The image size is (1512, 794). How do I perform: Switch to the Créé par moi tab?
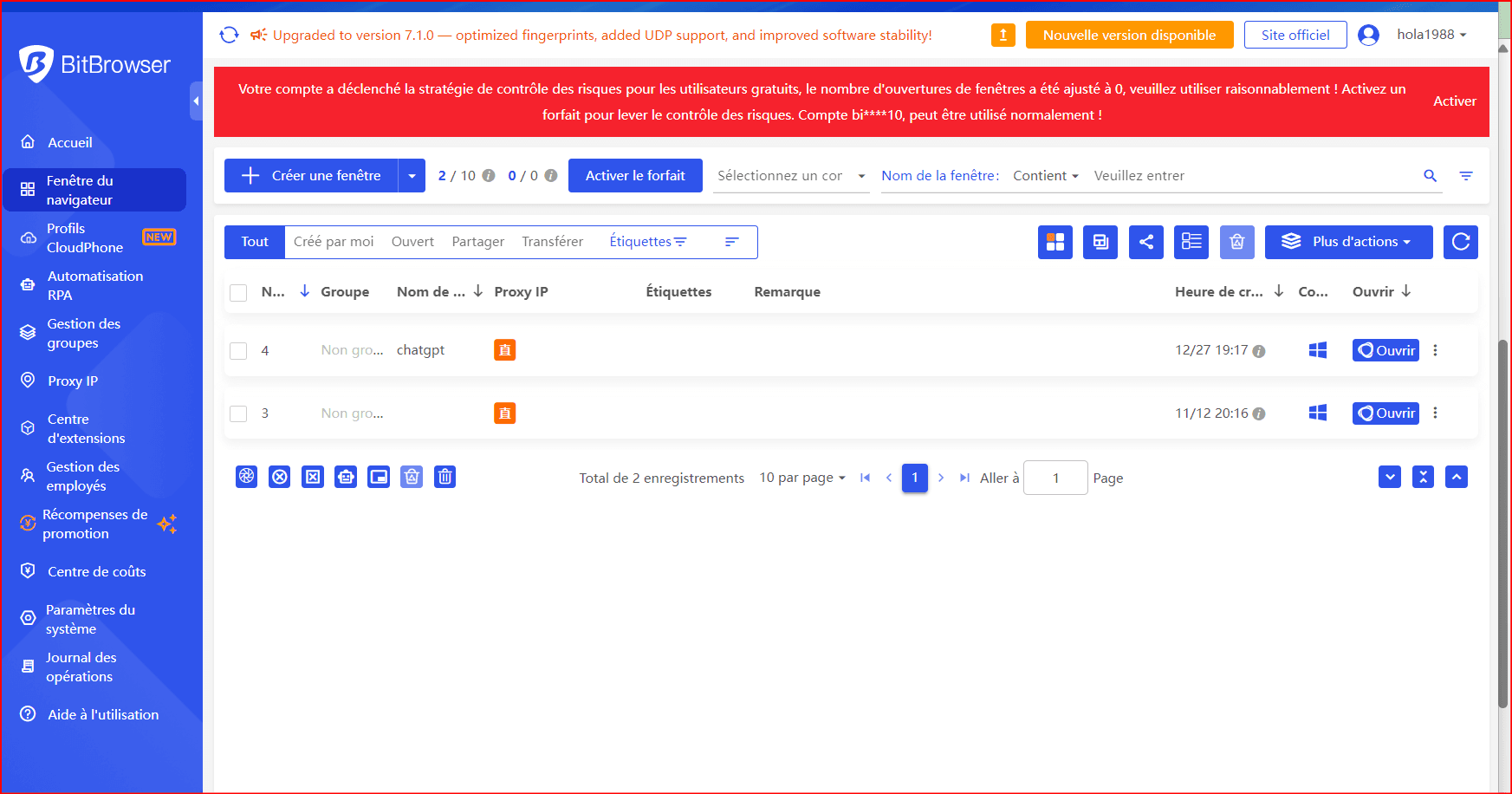(x=334, y=242)
